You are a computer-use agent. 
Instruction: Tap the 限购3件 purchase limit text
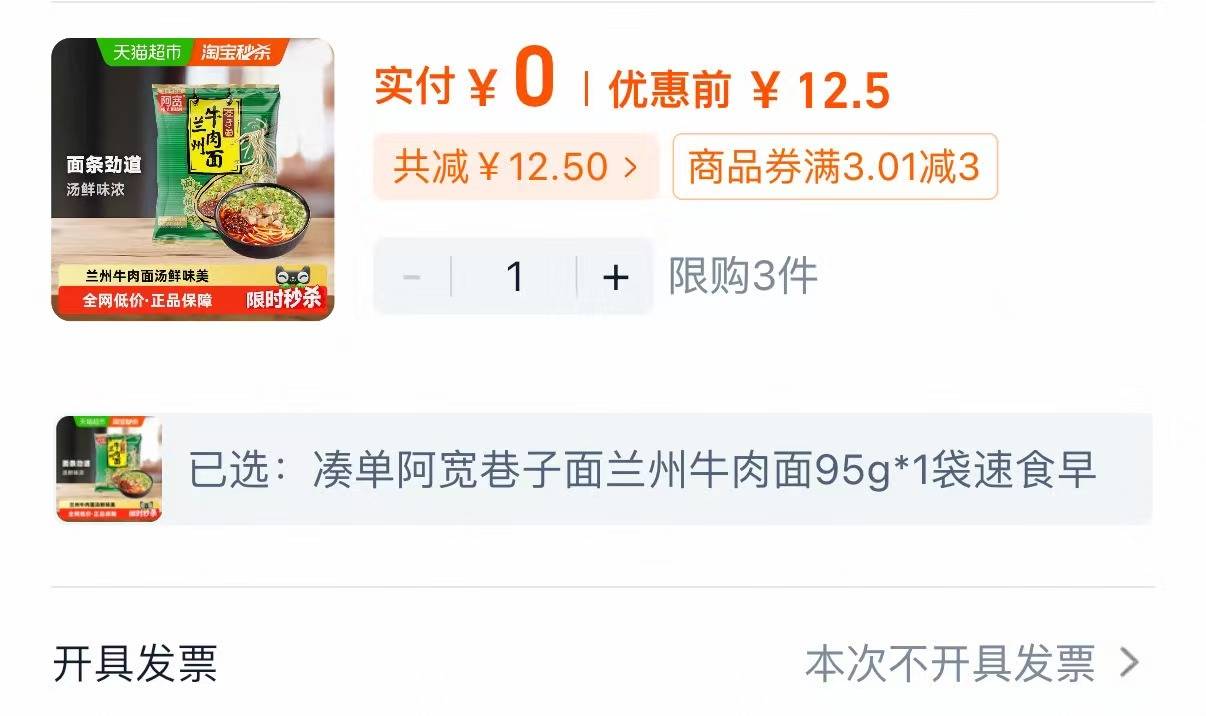point(743,276)
